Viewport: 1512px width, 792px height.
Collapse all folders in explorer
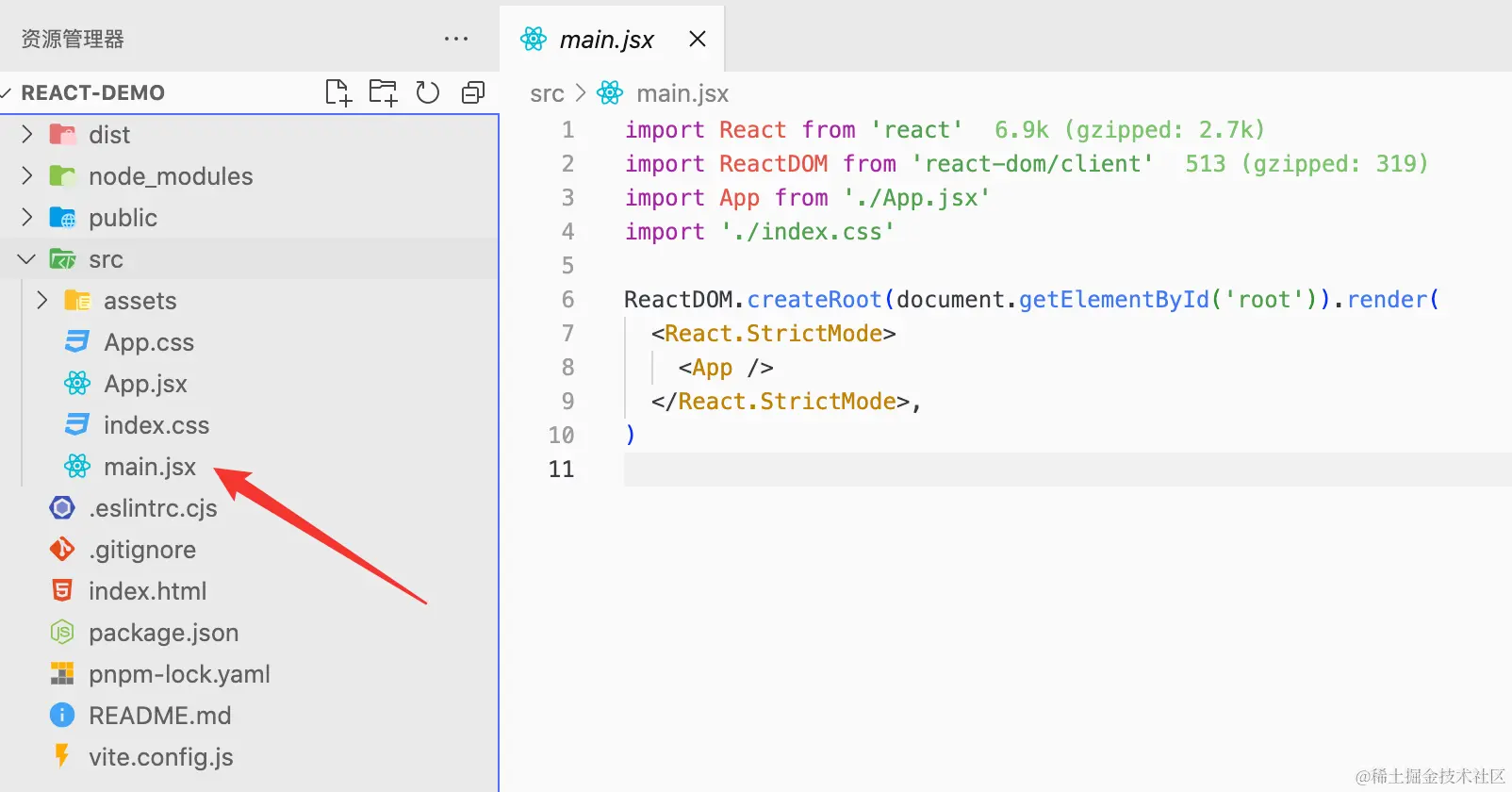click(x=473, y=92)
